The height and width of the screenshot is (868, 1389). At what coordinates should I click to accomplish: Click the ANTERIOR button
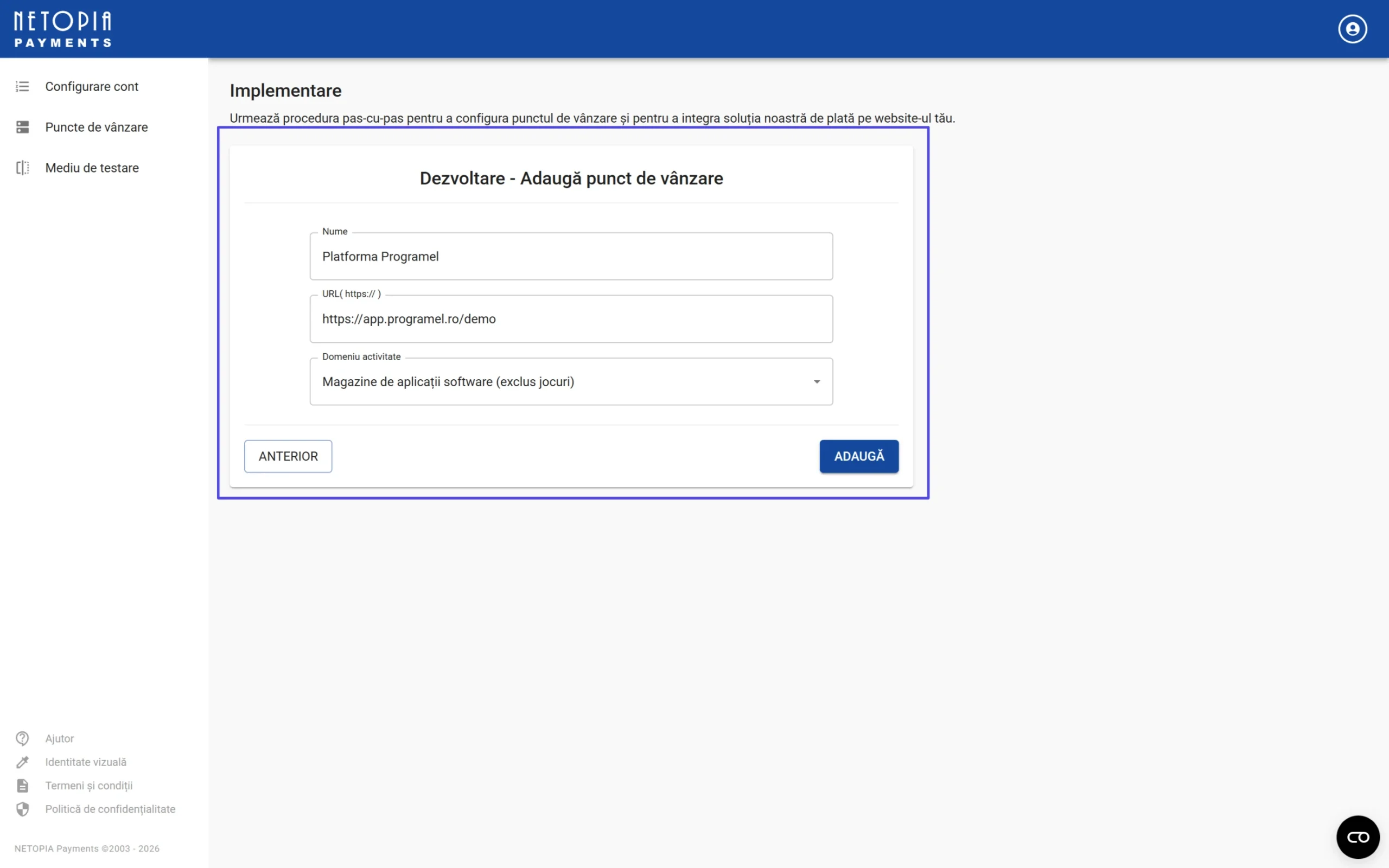(288, 456)
